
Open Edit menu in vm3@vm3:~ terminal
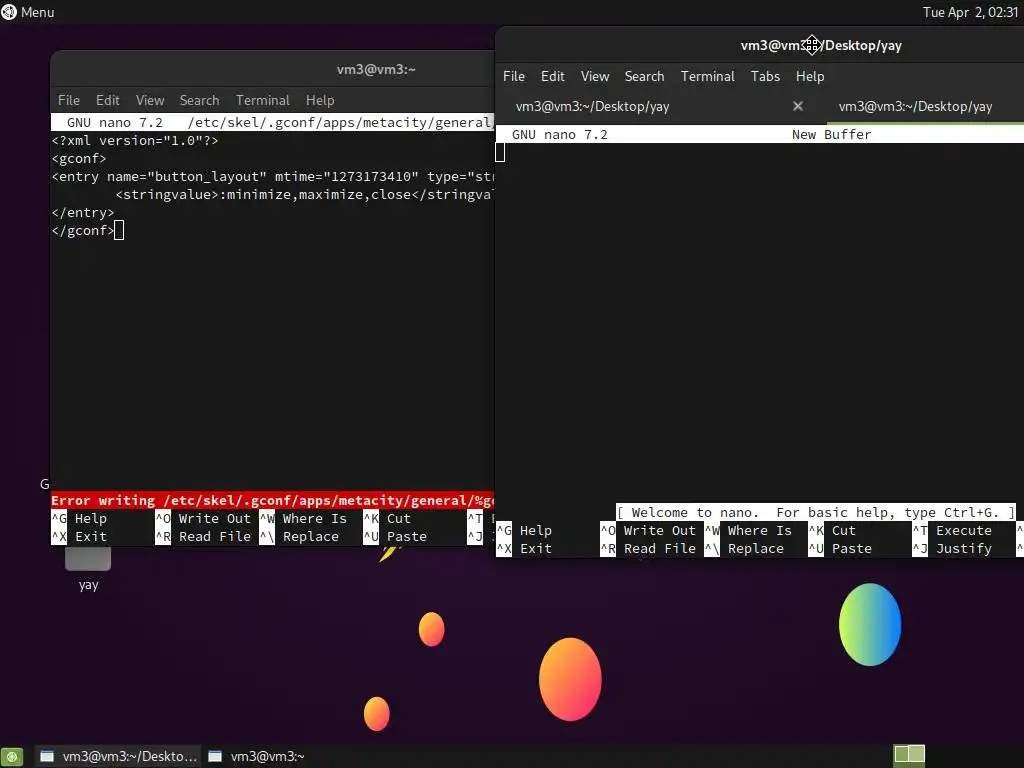(108, 100)
